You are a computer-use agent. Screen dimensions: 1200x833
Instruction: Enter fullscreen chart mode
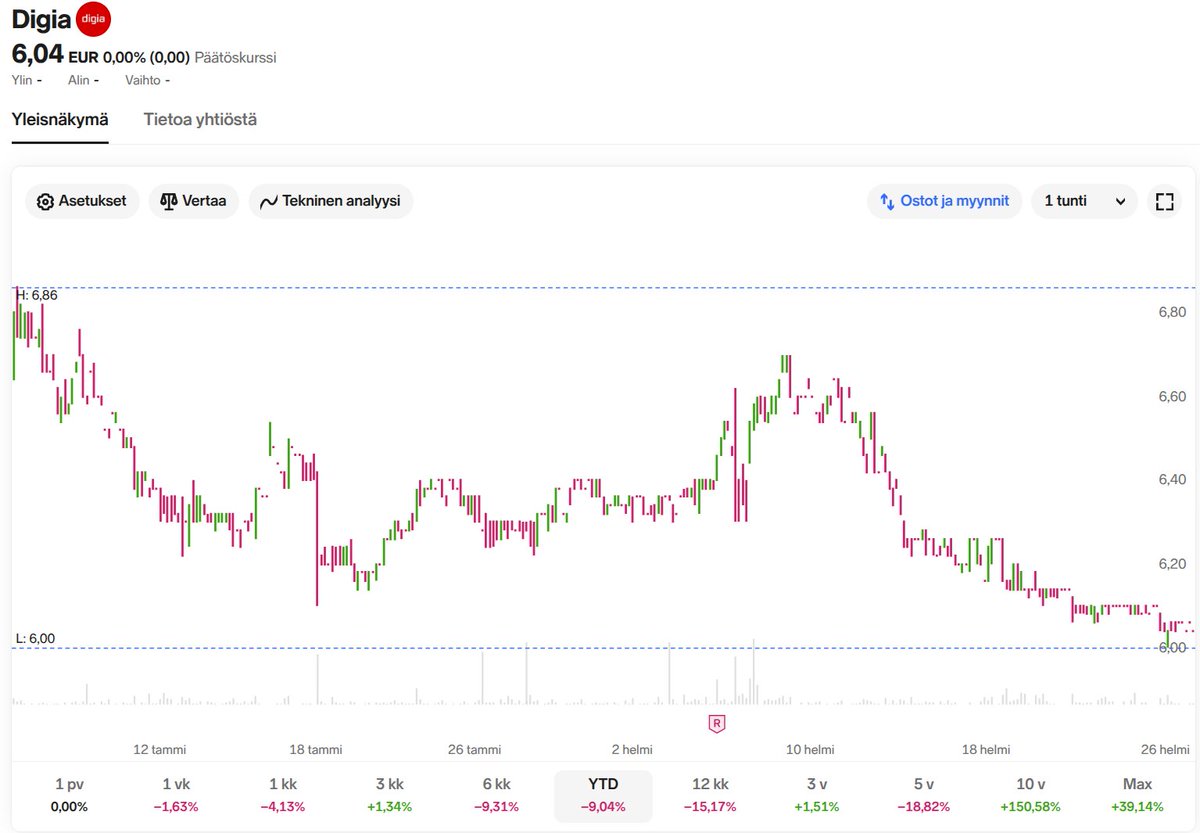tap(1164, 201)
